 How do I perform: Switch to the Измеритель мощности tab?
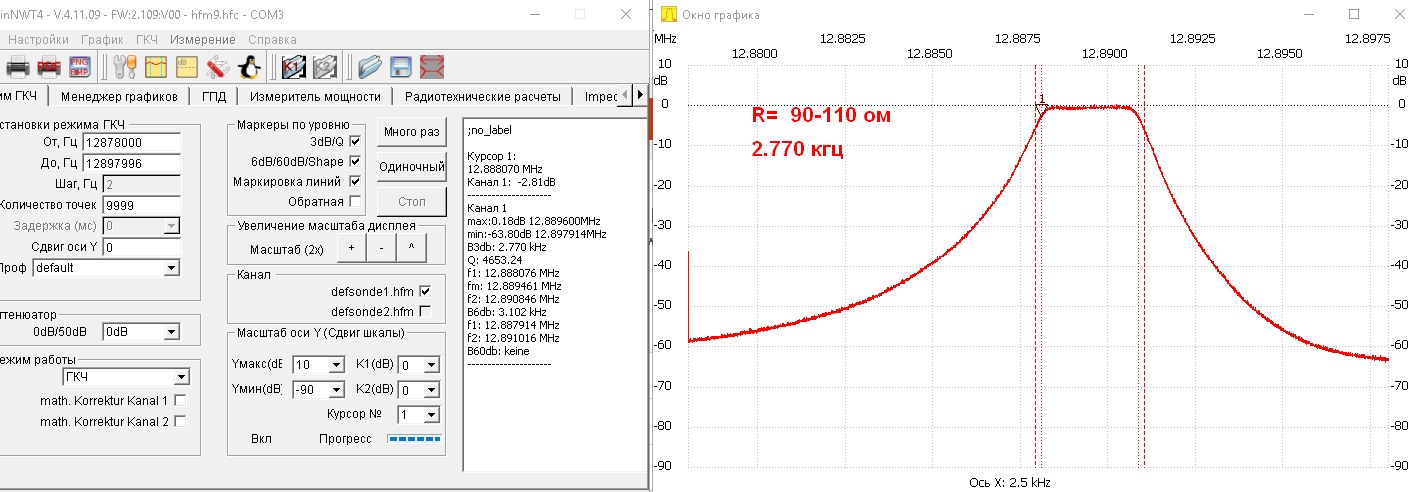click(315, 97)
